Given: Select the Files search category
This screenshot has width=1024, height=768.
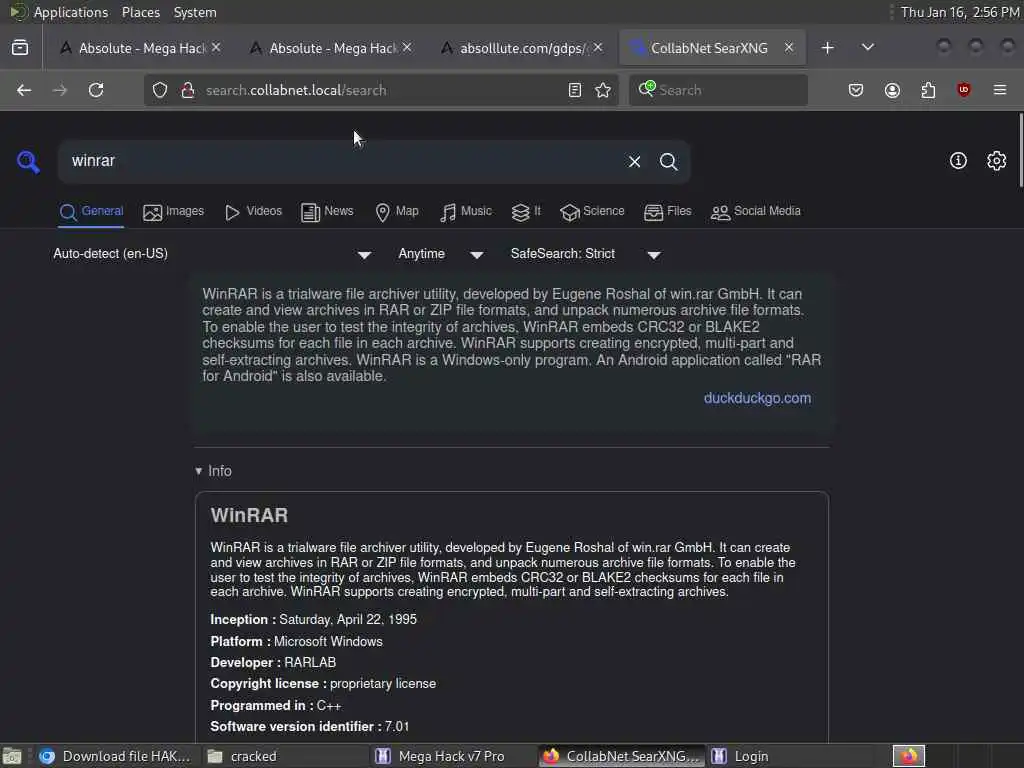Looking at the screenshot, I should pyautogui.click(x=667, y=212).
